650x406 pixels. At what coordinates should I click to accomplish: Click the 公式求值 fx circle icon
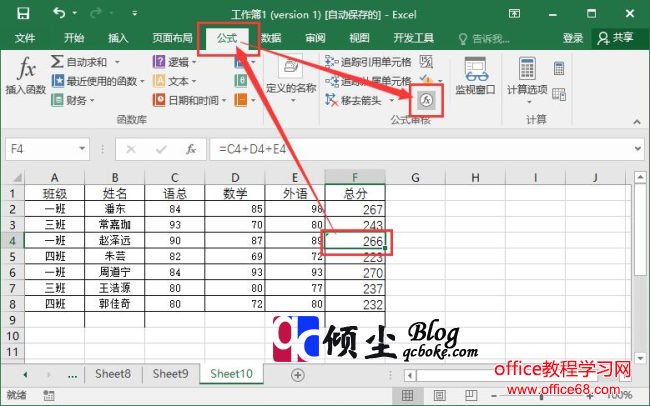(426, 100)
